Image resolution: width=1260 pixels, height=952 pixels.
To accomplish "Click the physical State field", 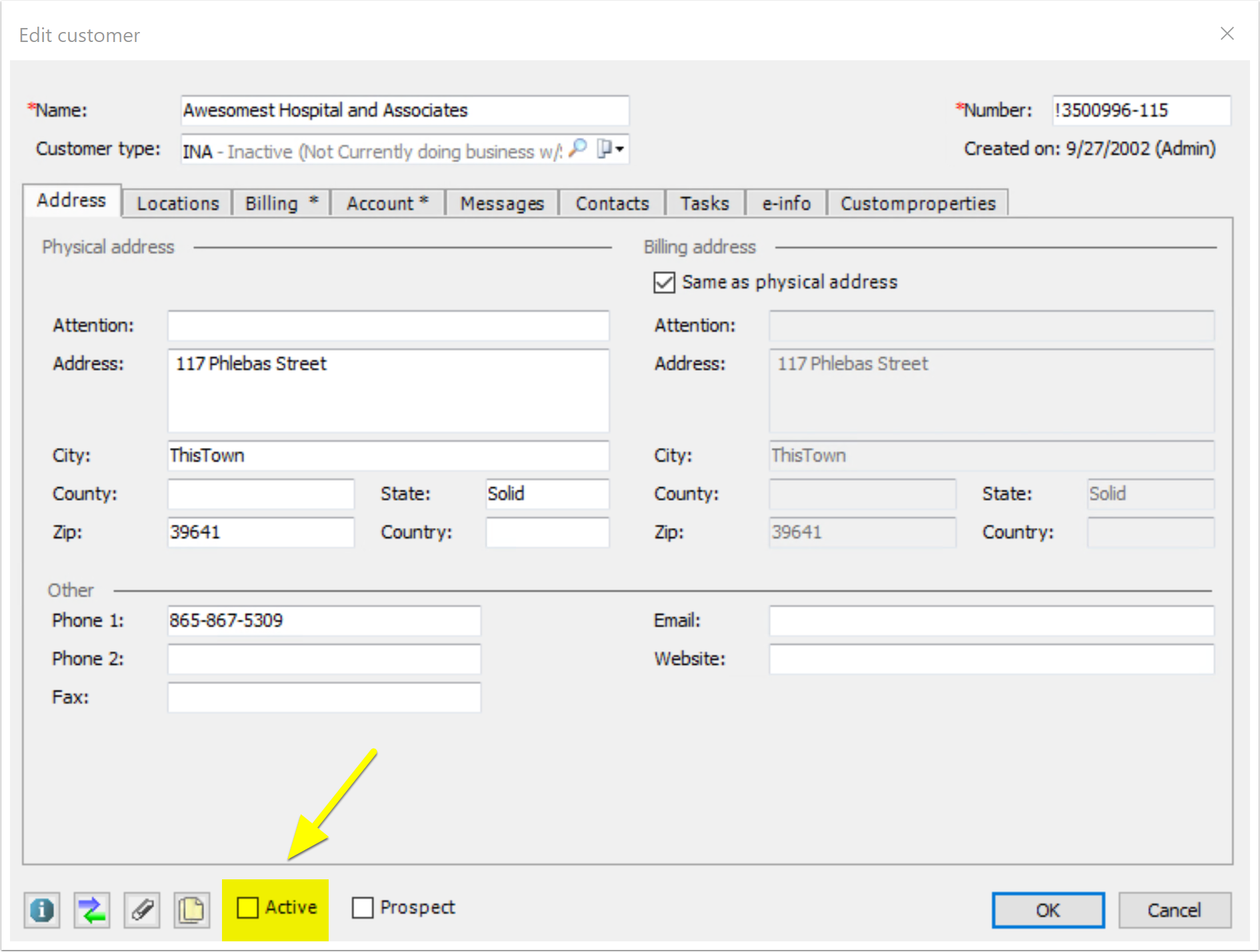I will [547, 494].
